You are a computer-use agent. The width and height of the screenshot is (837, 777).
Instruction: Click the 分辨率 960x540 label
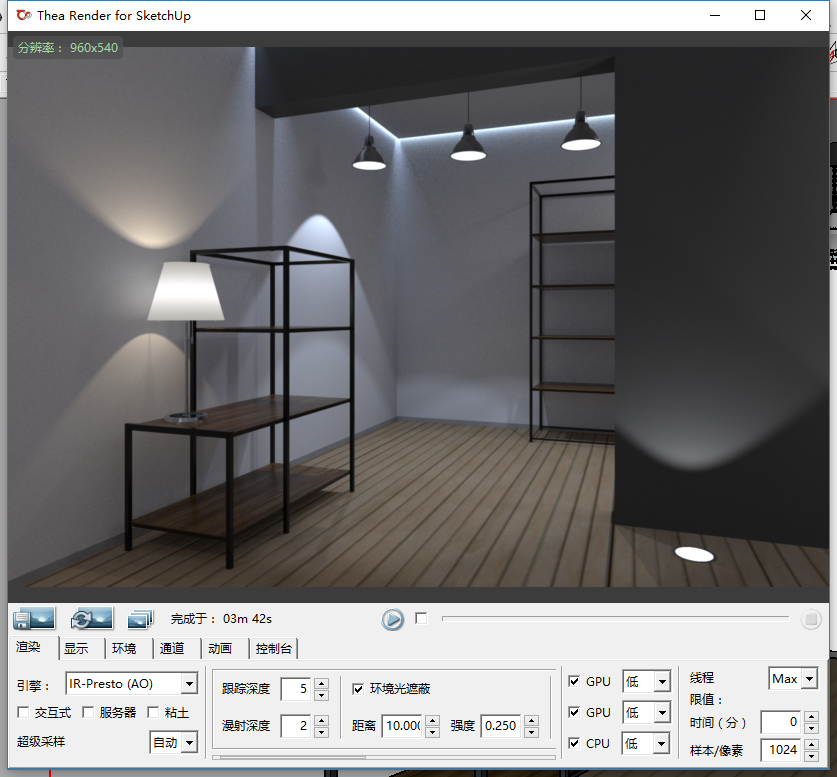pyautogui.click(x=68, y=47)
